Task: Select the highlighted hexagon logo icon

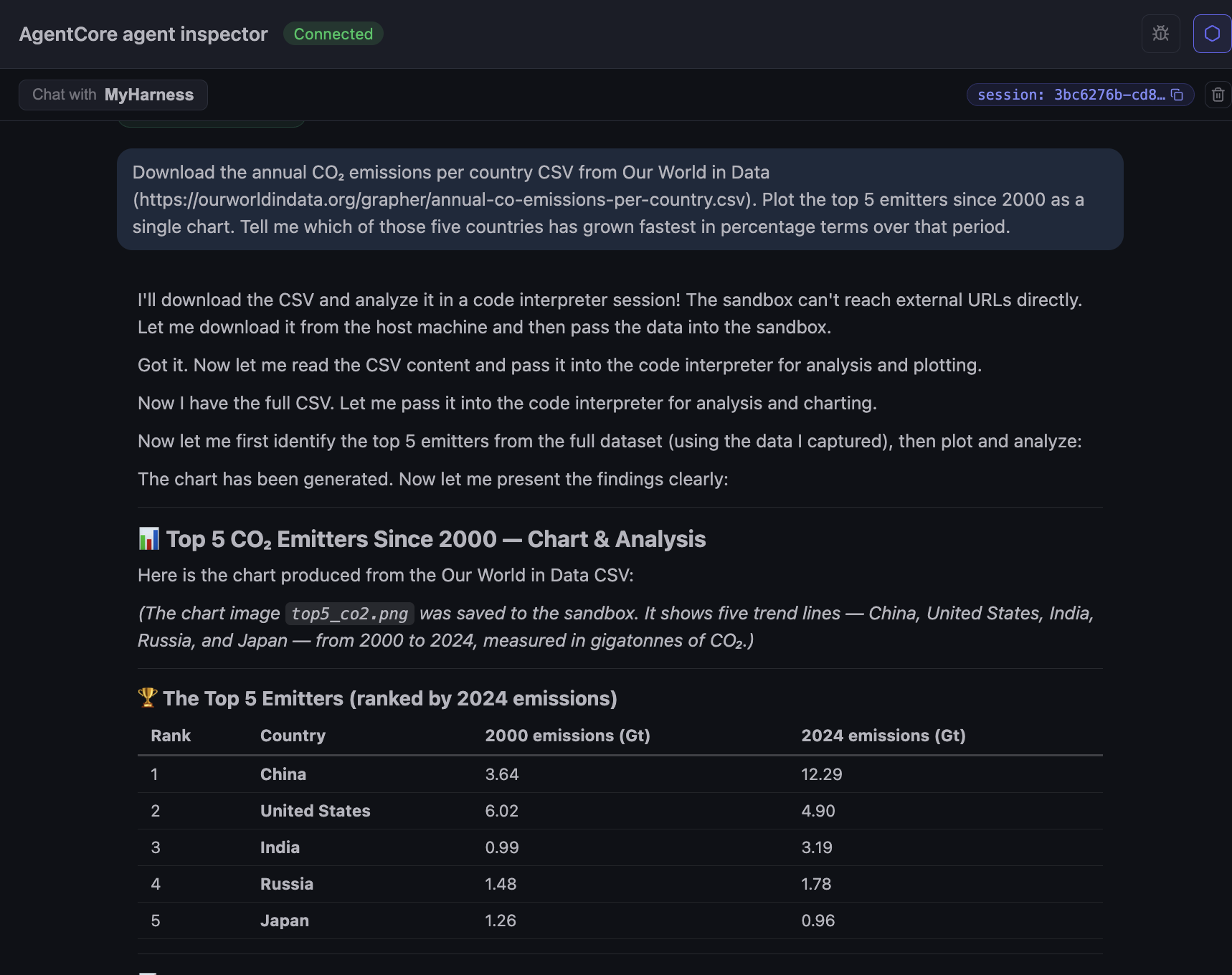Action: [1212, 34]
